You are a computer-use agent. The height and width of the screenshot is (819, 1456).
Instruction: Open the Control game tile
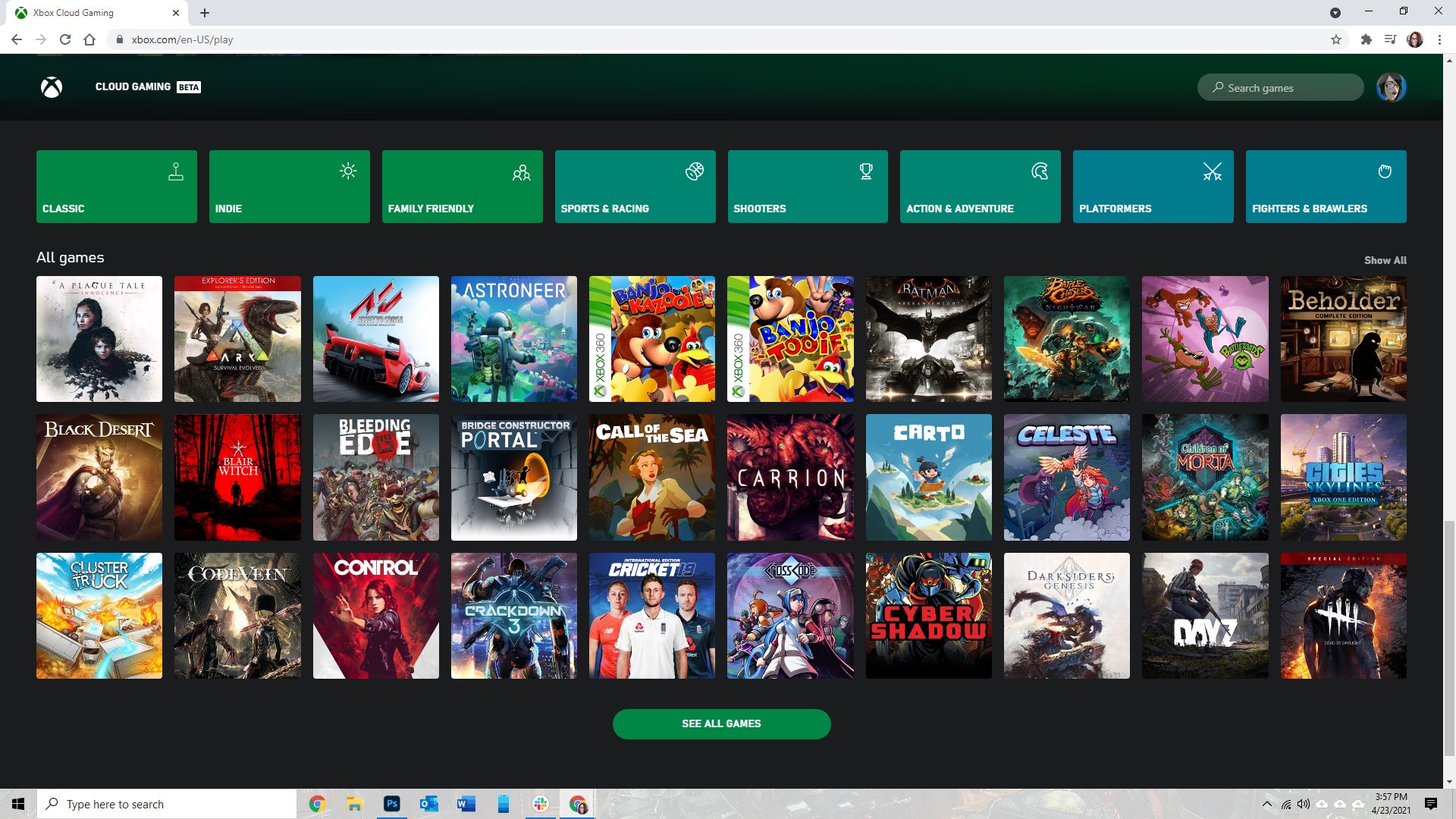[x=375, y=615]
